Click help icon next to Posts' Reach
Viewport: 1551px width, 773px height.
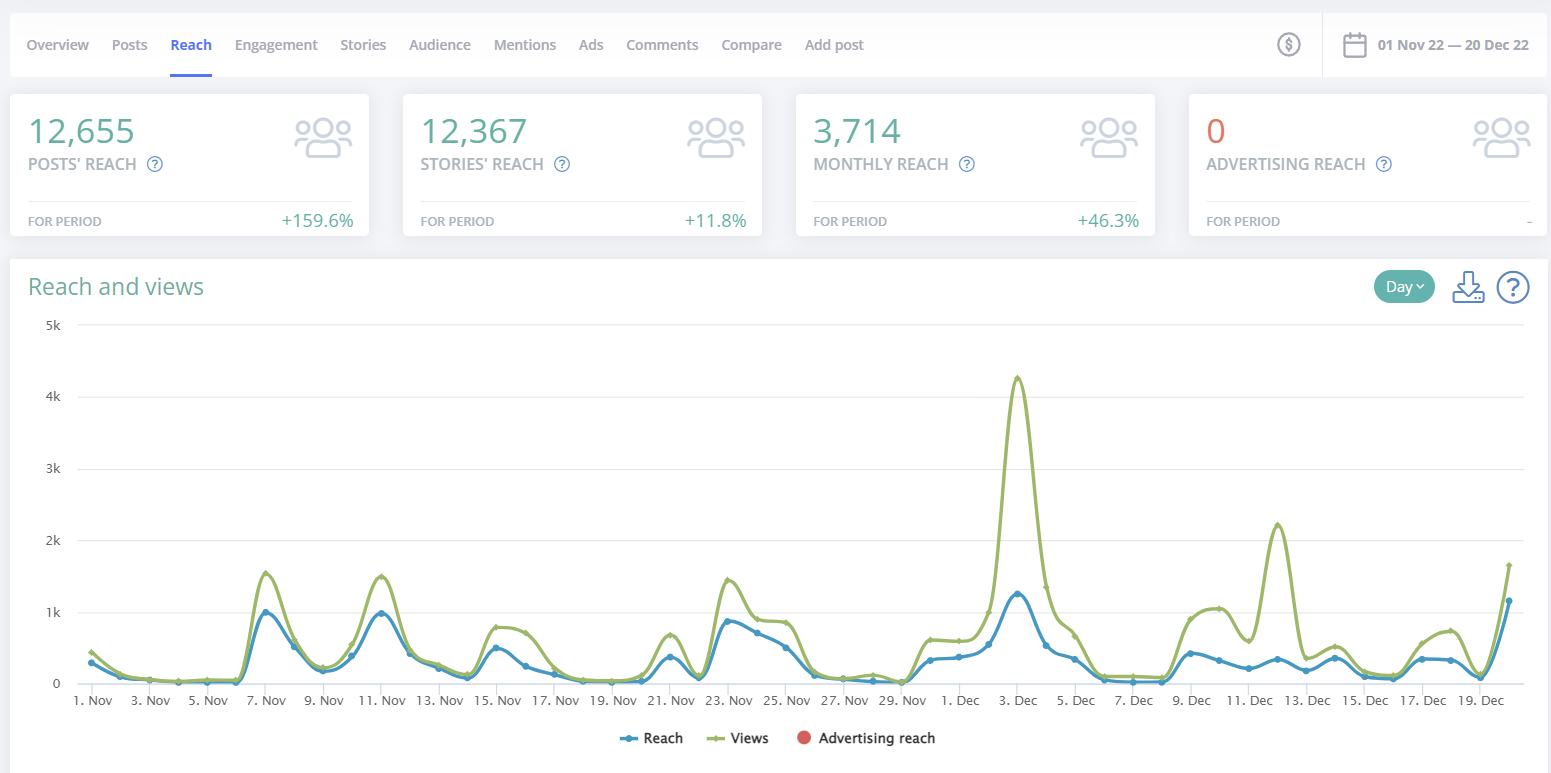click(x=155, y=164)
